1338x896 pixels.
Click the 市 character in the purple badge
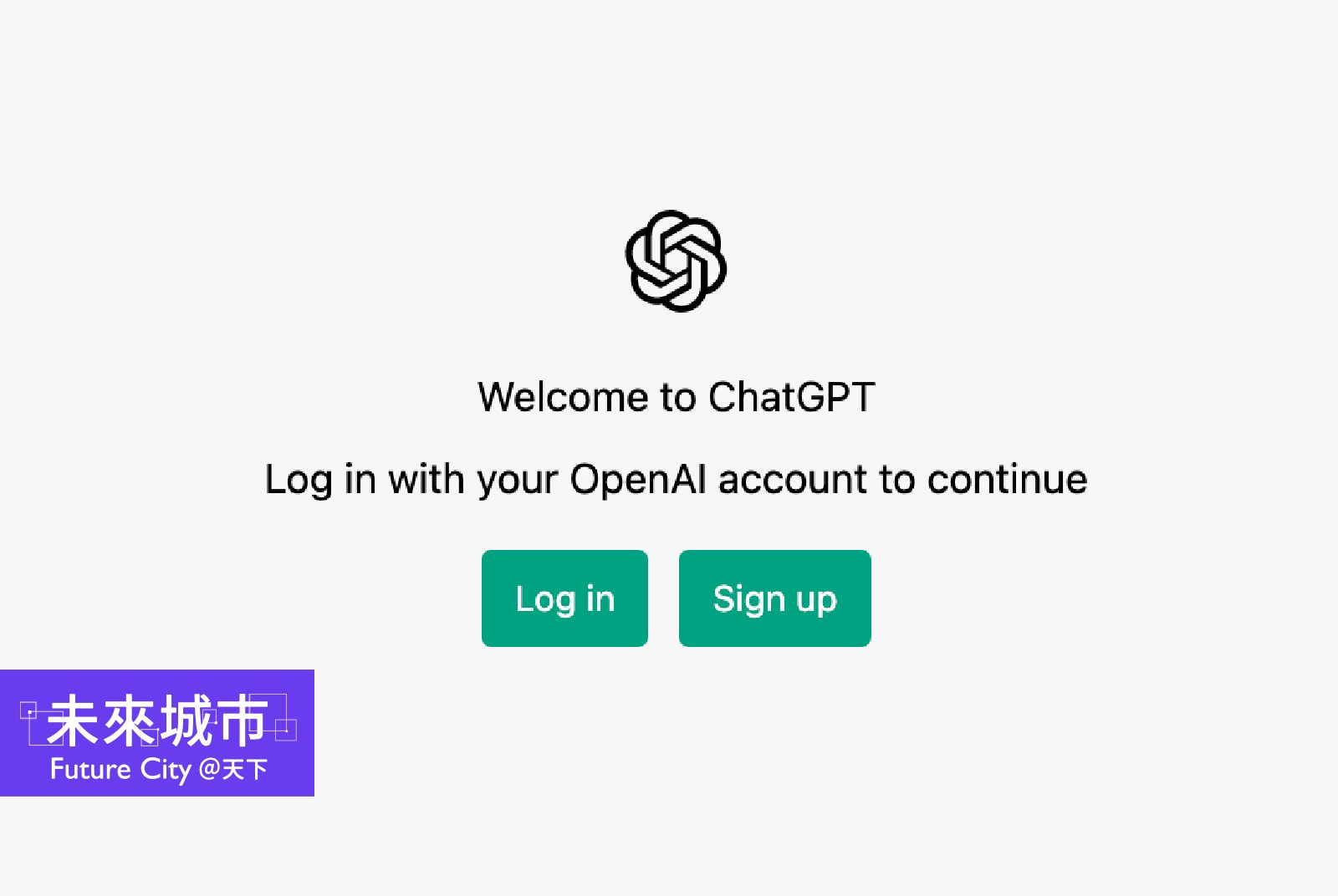tap(242, 720)
